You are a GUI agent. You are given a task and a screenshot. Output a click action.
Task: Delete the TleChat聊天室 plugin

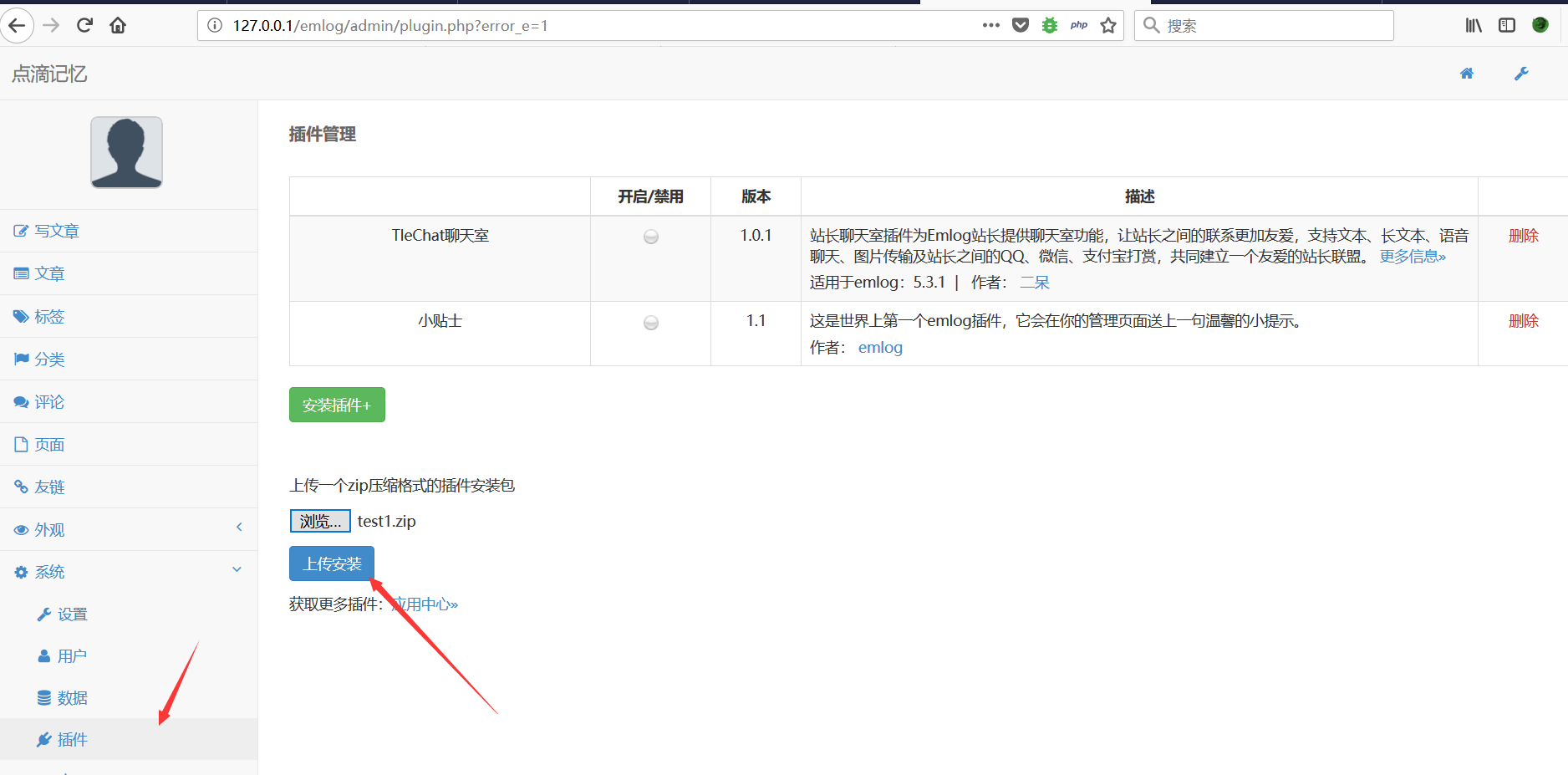1523,236
